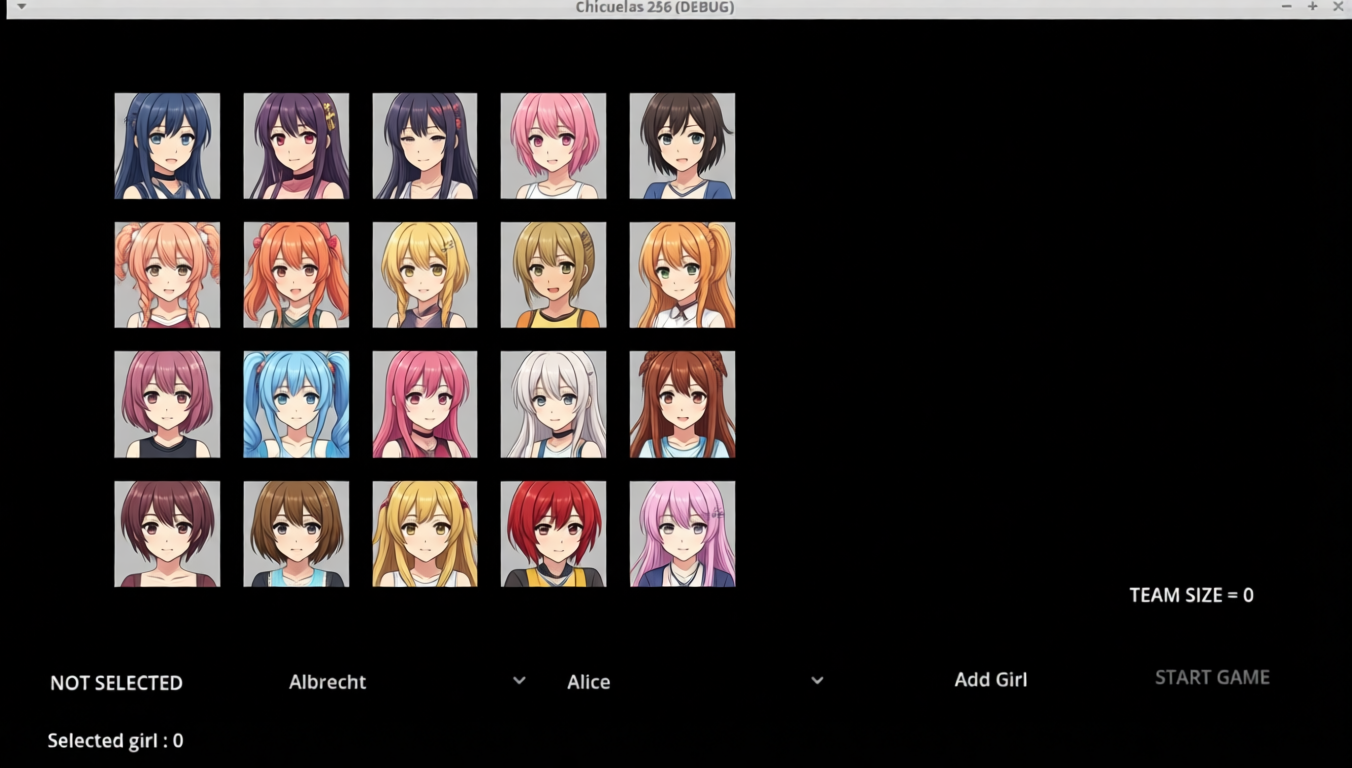Viewport: 1352px width, 768px height.
Task: Click the 'Selected girl : 0' text
Action: tap(116, 741)
